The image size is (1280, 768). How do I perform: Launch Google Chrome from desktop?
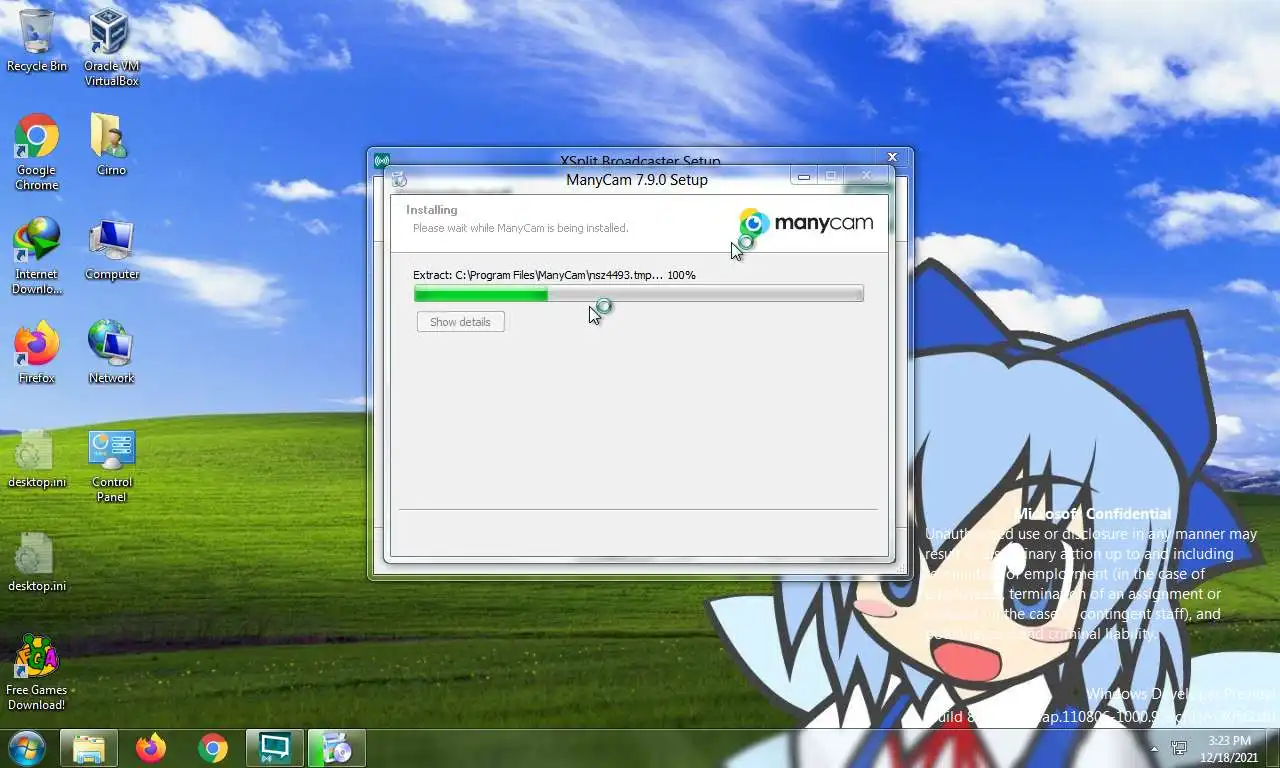(37, 152)
